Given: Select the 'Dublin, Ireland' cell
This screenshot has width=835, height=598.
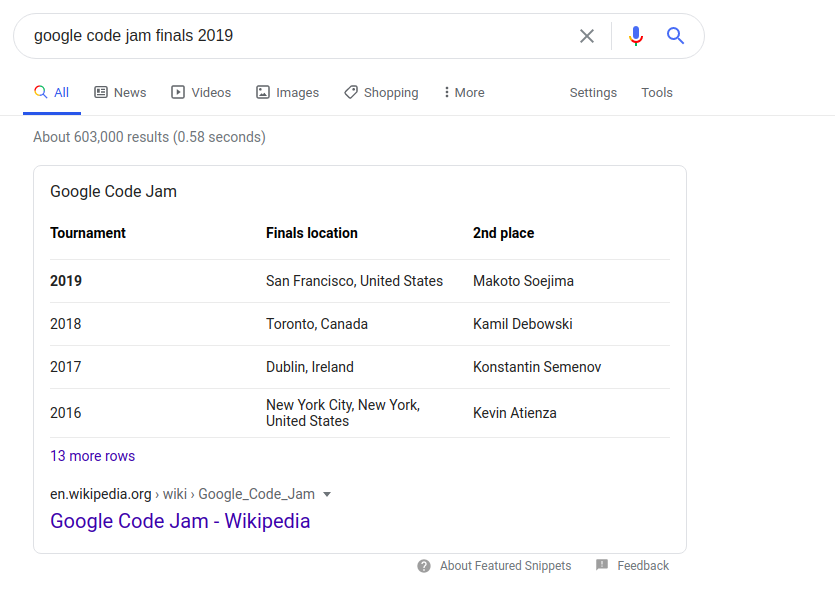Looking at the screenshot, I should [309, 367].
